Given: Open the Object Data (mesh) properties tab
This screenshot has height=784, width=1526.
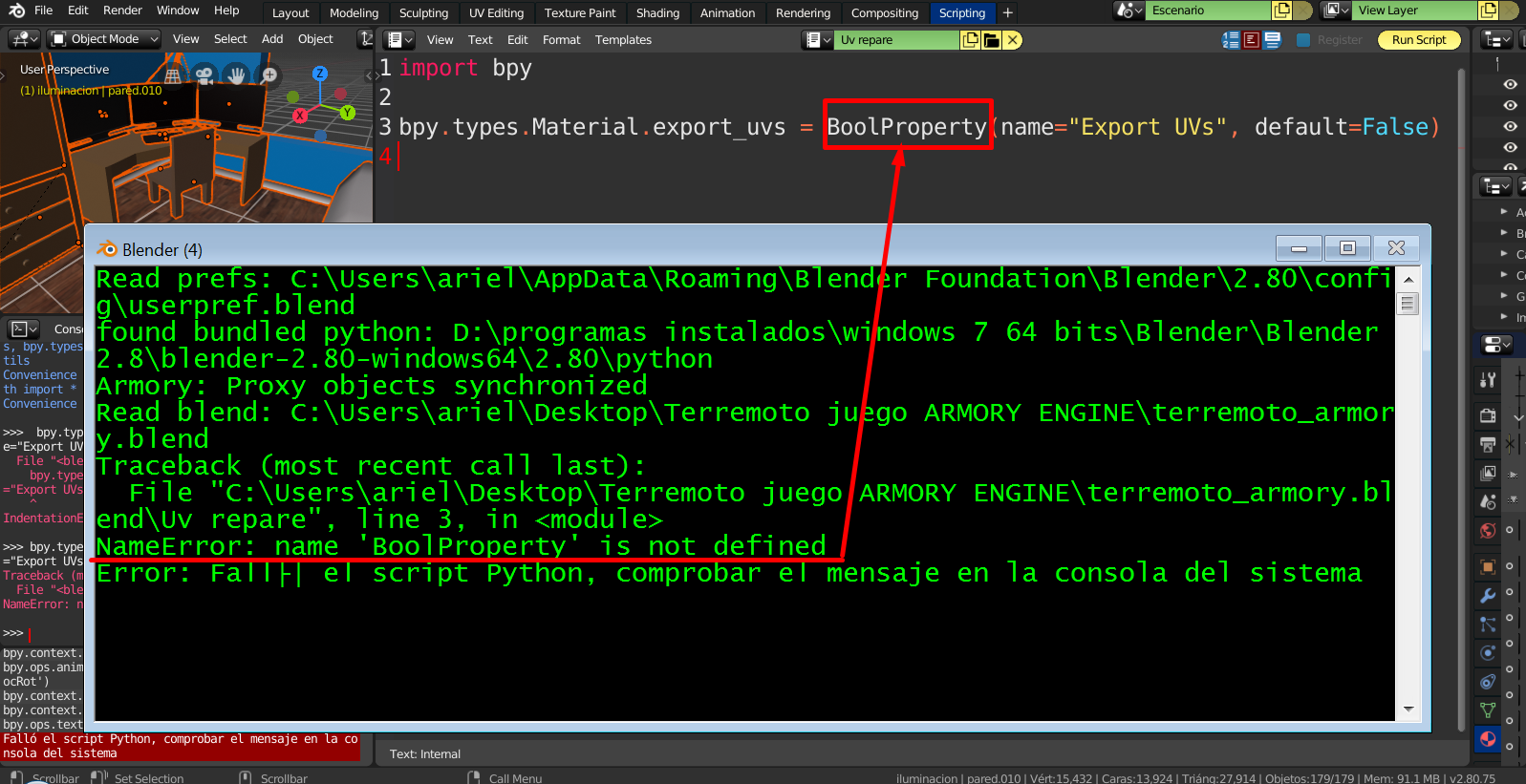Looking at the screenshot, I should [1488, 710].
